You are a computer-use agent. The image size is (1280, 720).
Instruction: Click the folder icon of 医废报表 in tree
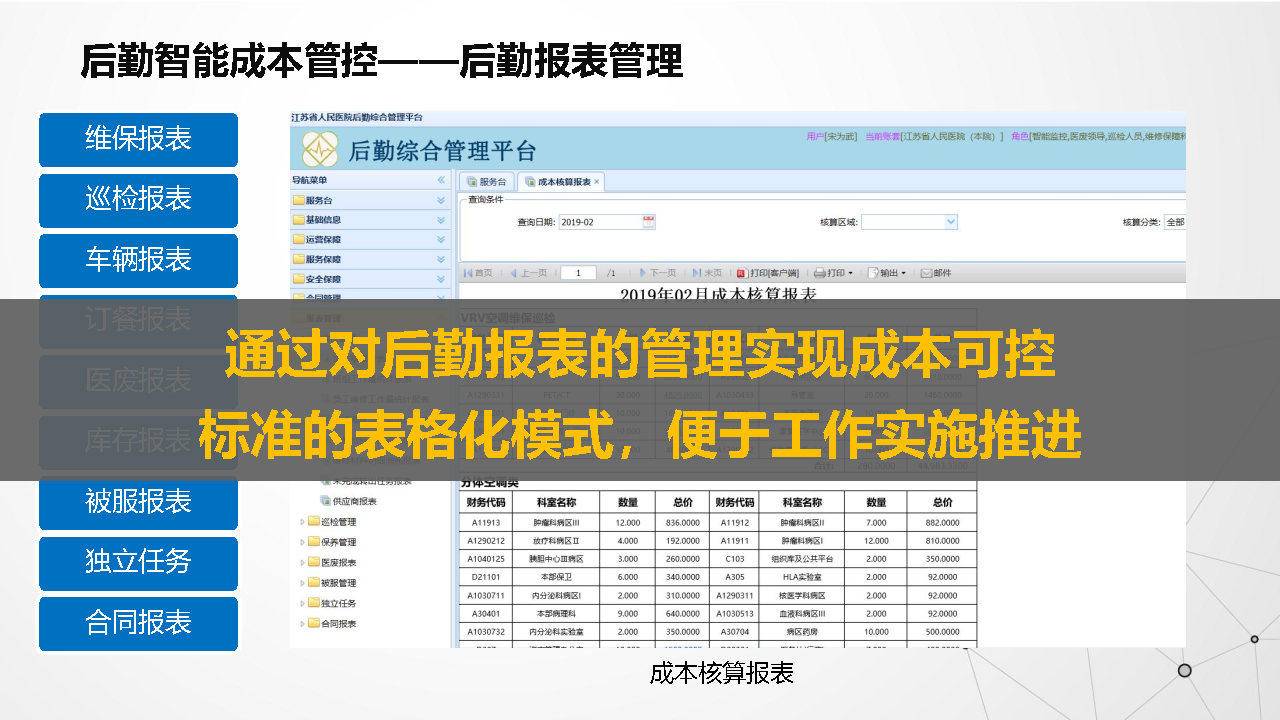click(x=314, y=562)
